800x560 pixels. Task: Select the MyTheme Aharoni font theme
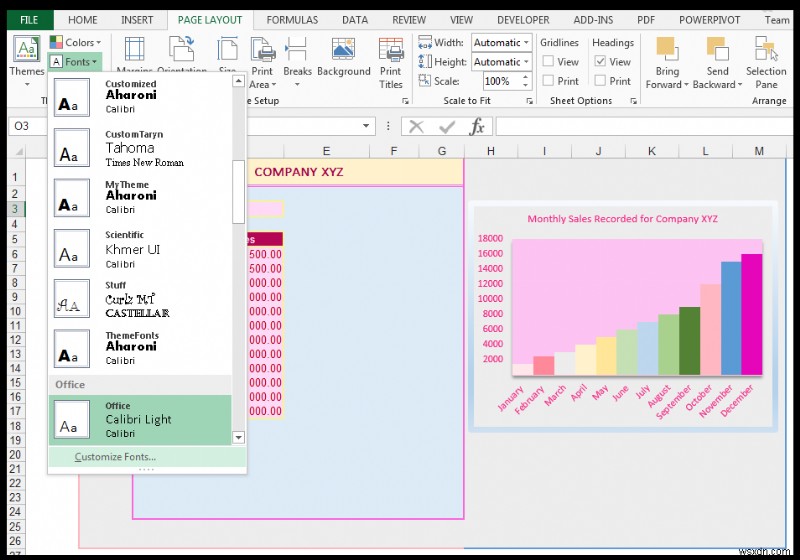(140, 198)
